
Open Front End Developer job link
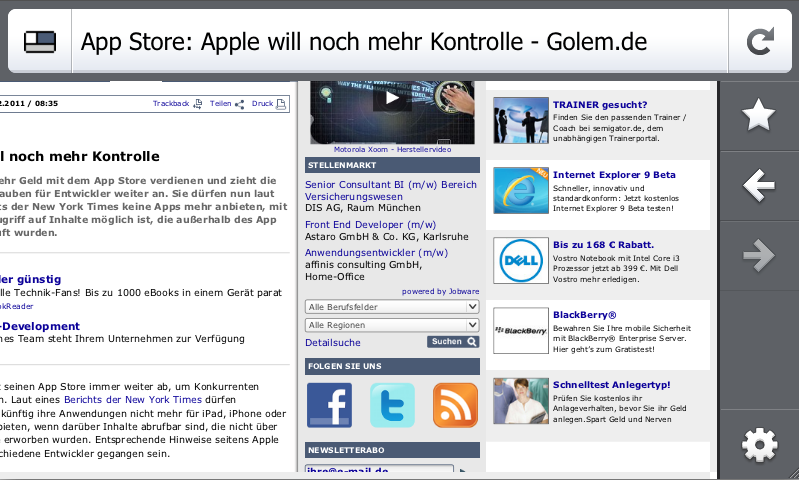tap(370, 225)
